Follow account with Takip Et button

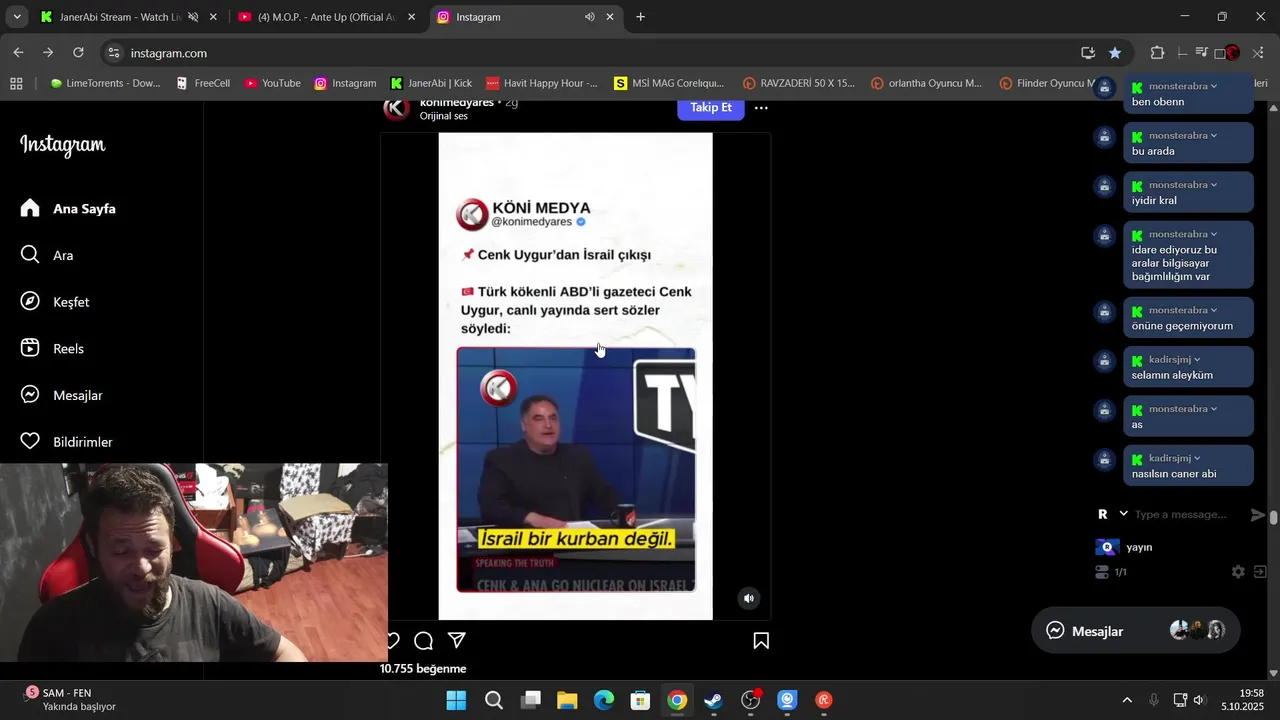tap(711, 108)
